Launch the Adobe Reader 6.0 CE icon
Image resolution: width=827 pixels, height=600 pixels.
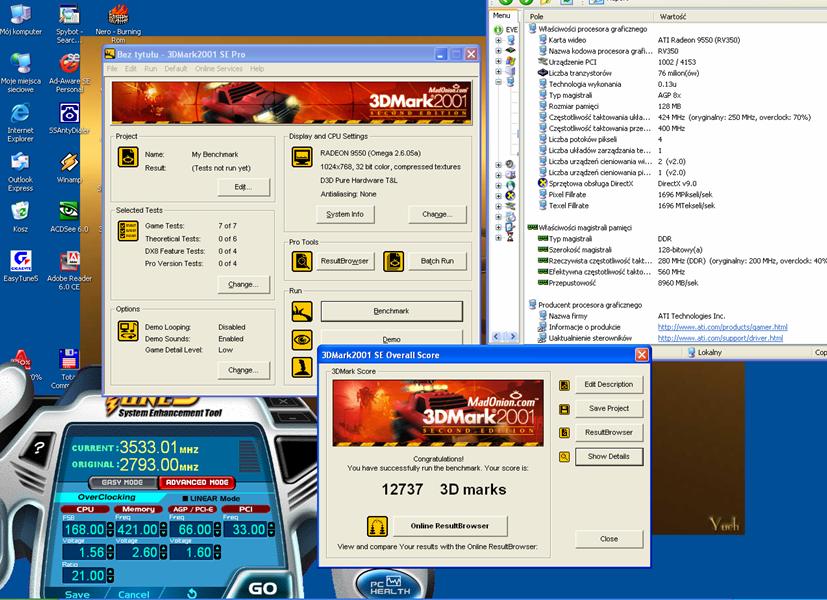point(69,270)
